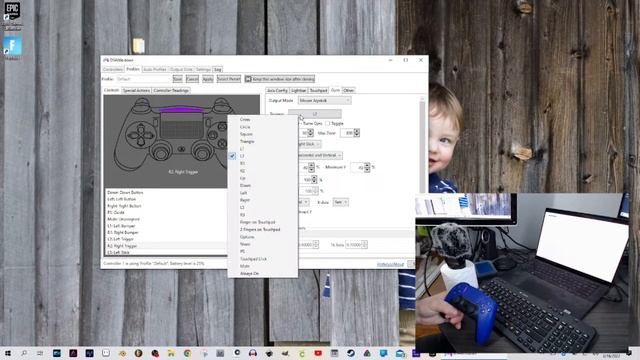
Task: Open Windows Start menu
Action: (7, 353)
